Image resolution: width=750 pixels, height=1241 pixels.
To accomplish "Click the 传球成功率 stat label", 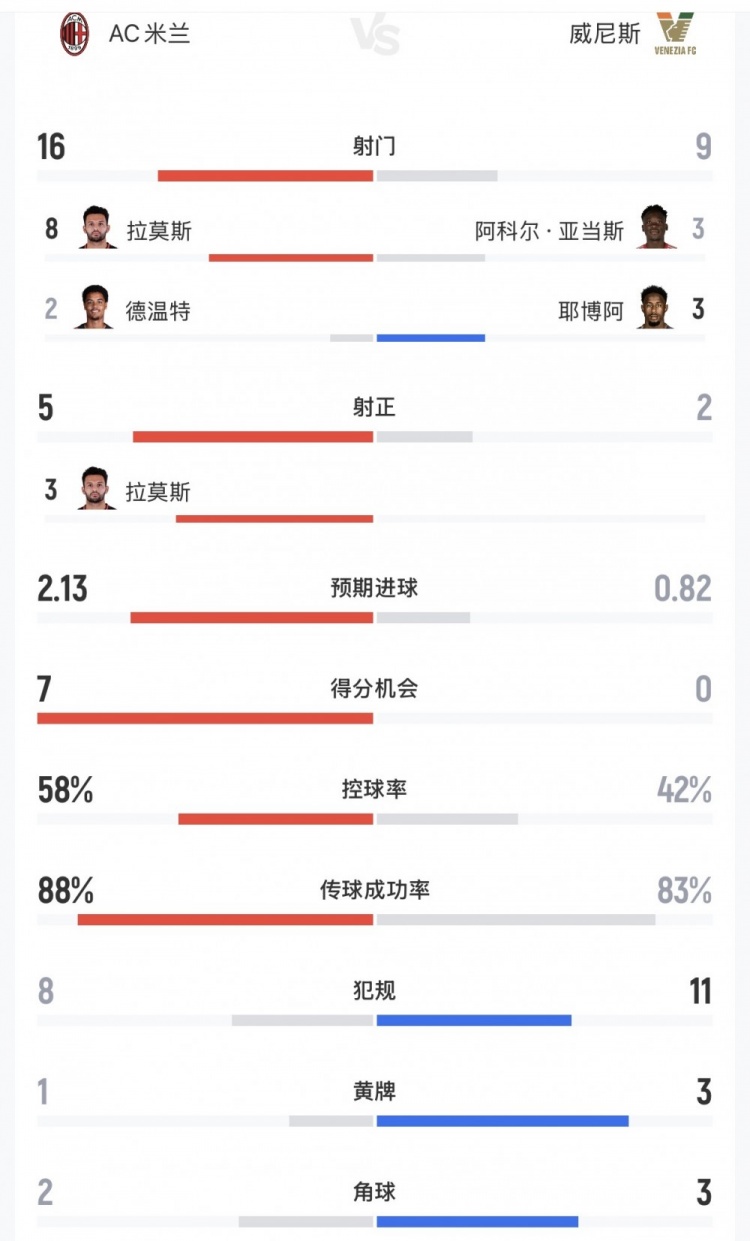I will [x=375, y=890].
